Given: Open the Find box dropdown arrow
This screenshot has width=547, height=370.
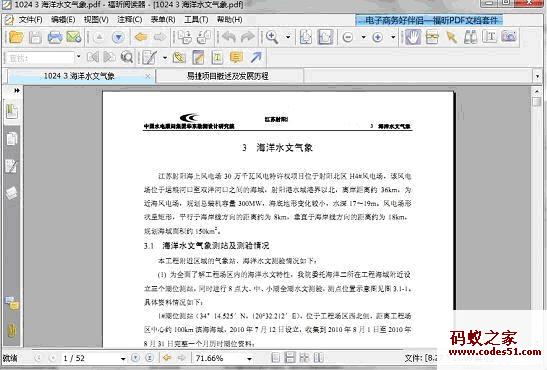Looking at the screenshot, I should click(x=78, y=57).
